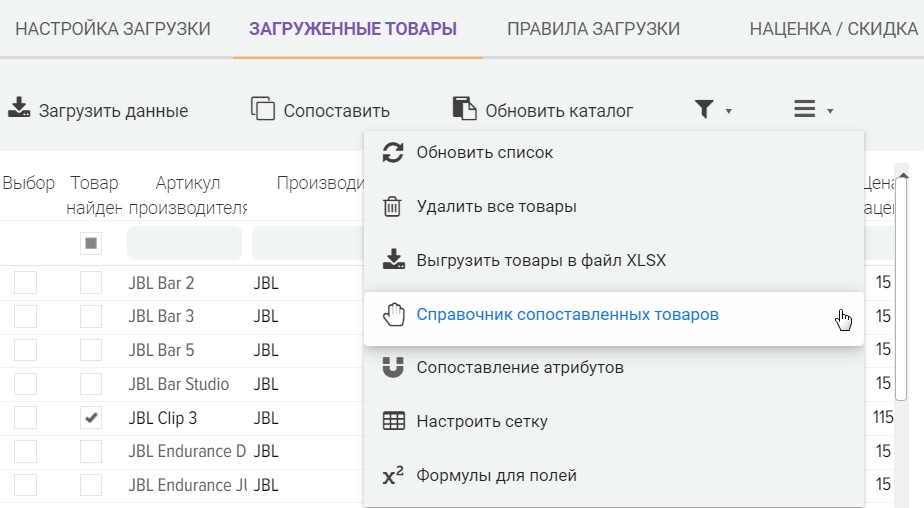Viewport: 924px width, 508px height.
Task: Check the Выбор box for JBL Bar 2
Action: (x=25, y=283)
